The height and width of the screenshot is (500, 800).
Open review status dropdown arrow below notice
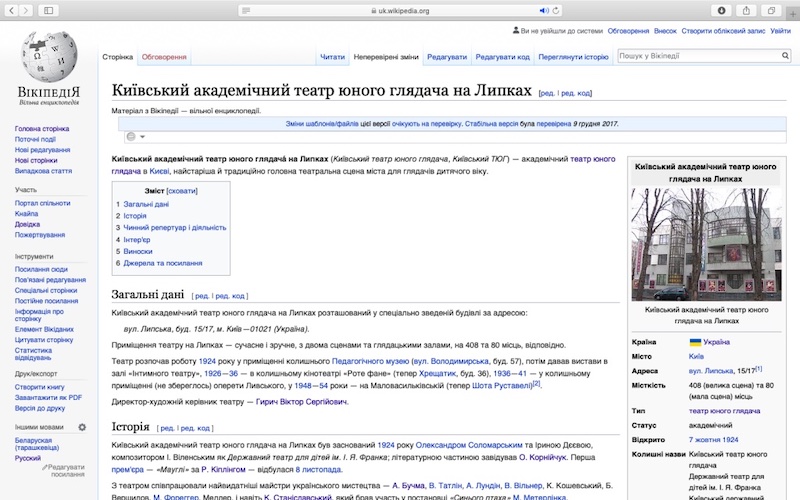click(x=143, y=137)
